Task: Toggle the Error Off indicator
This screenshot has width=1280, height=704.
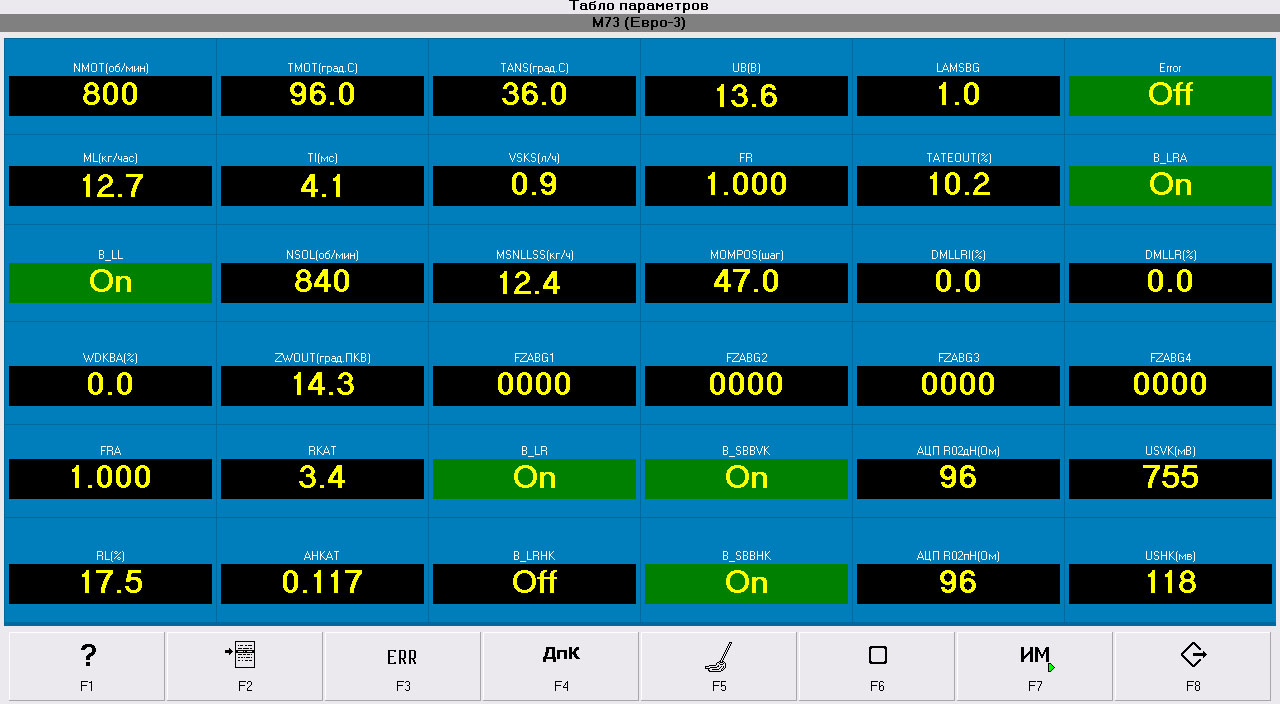Action: 1170,95
